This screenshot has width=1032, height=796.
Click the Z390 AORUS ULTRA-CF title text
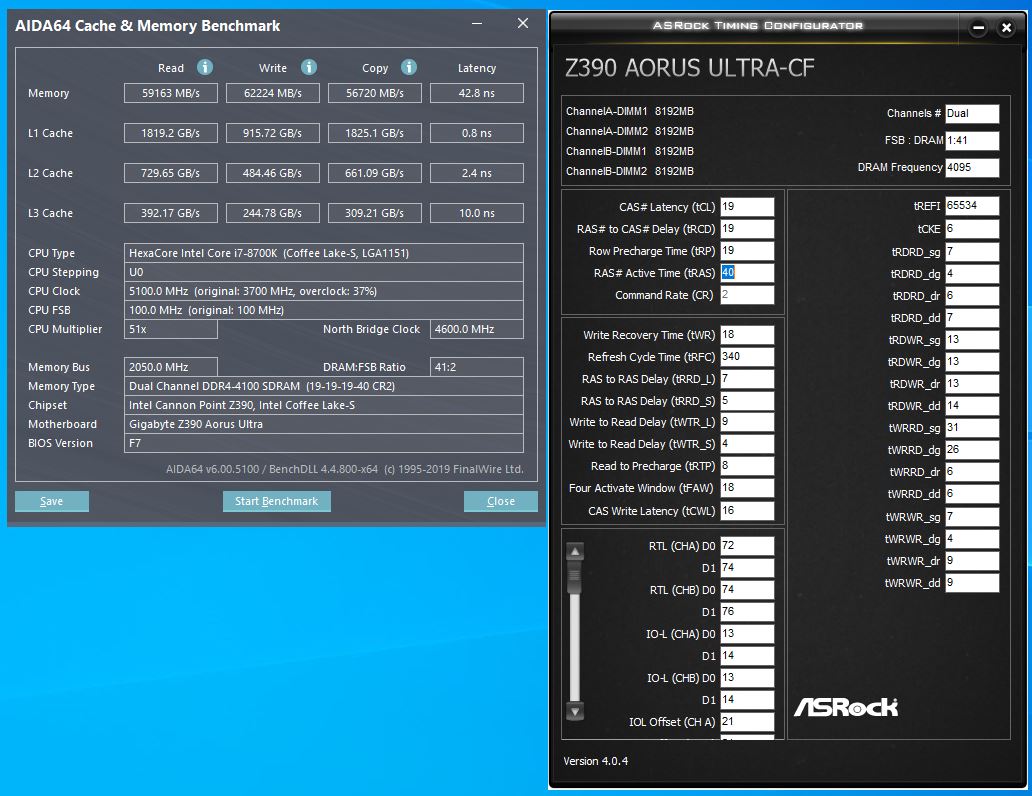pos(690,68)
